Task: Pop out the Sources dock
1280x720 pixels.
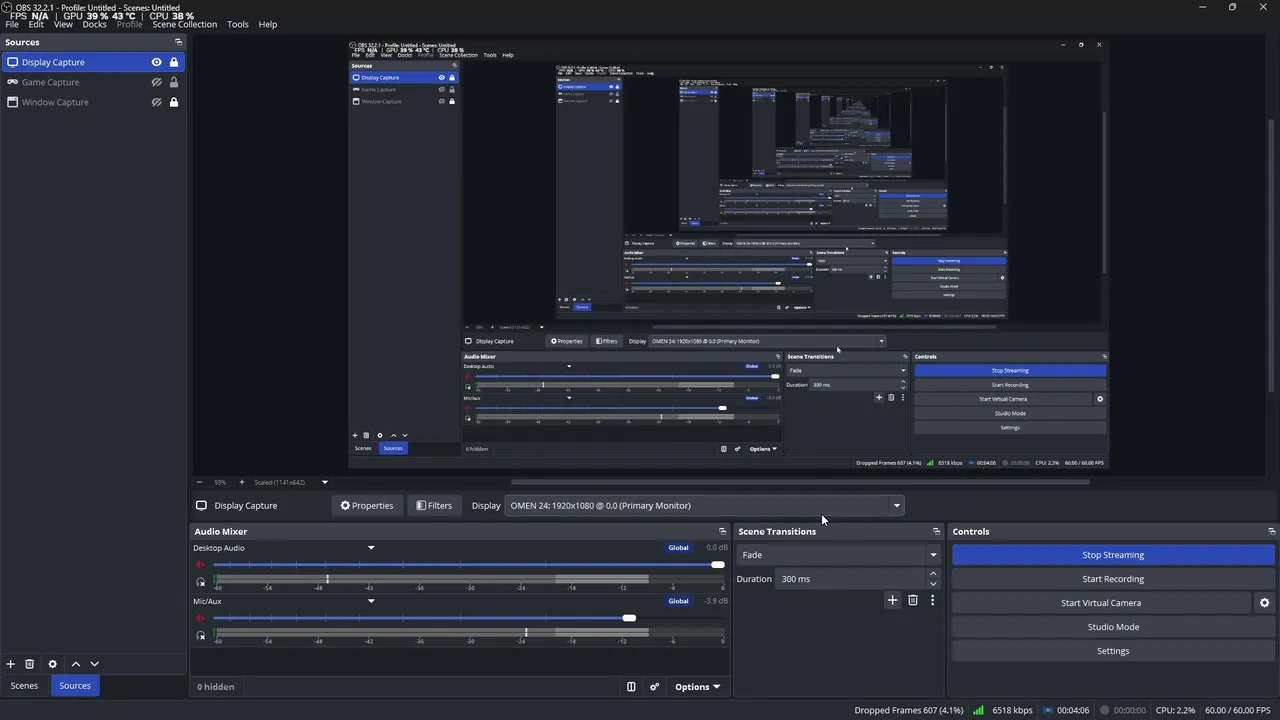Action: click(x=178, y=42)
